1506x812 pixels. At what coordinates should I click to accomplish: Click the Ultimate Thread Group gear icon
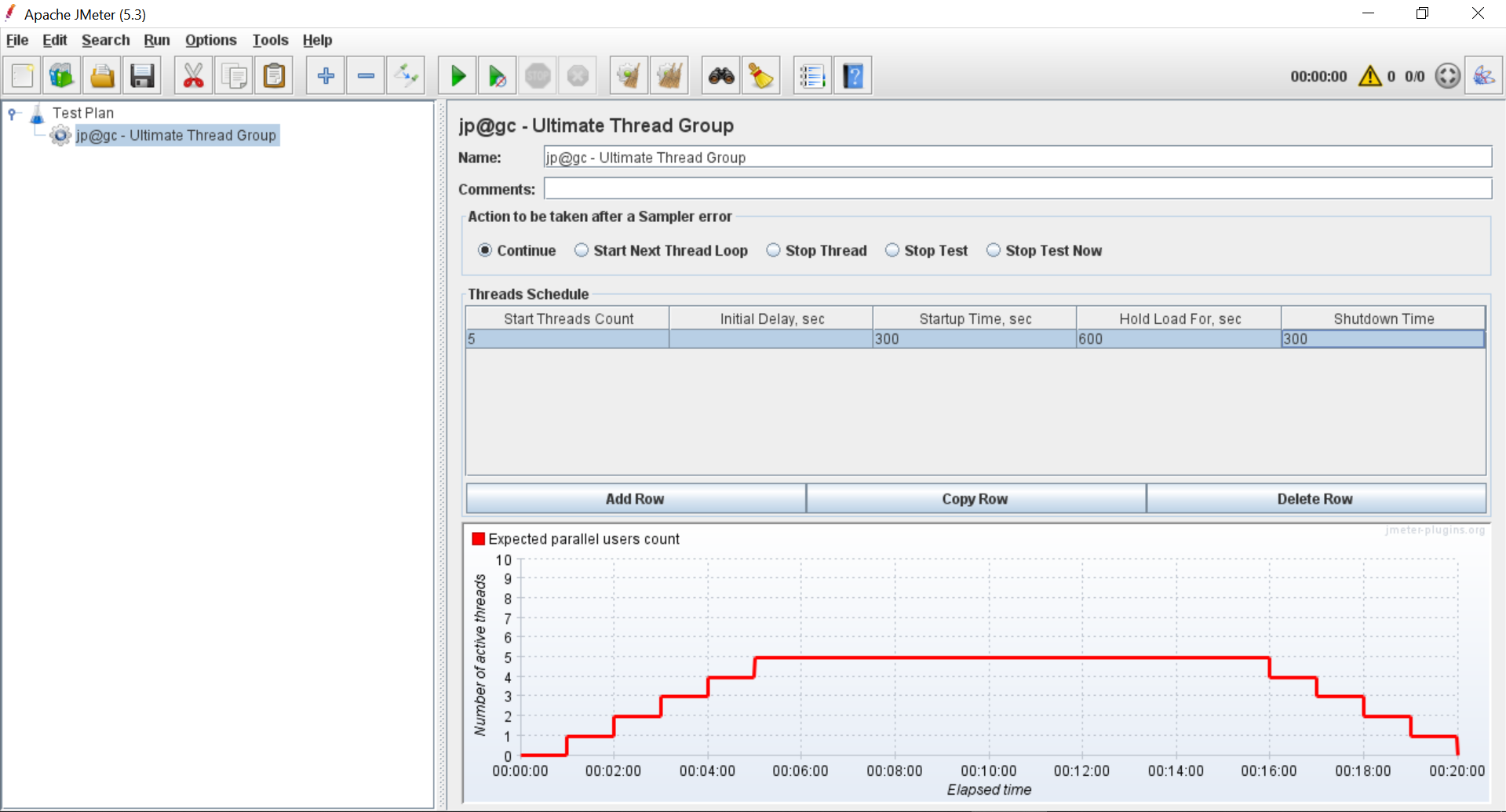tap(60, 136)
